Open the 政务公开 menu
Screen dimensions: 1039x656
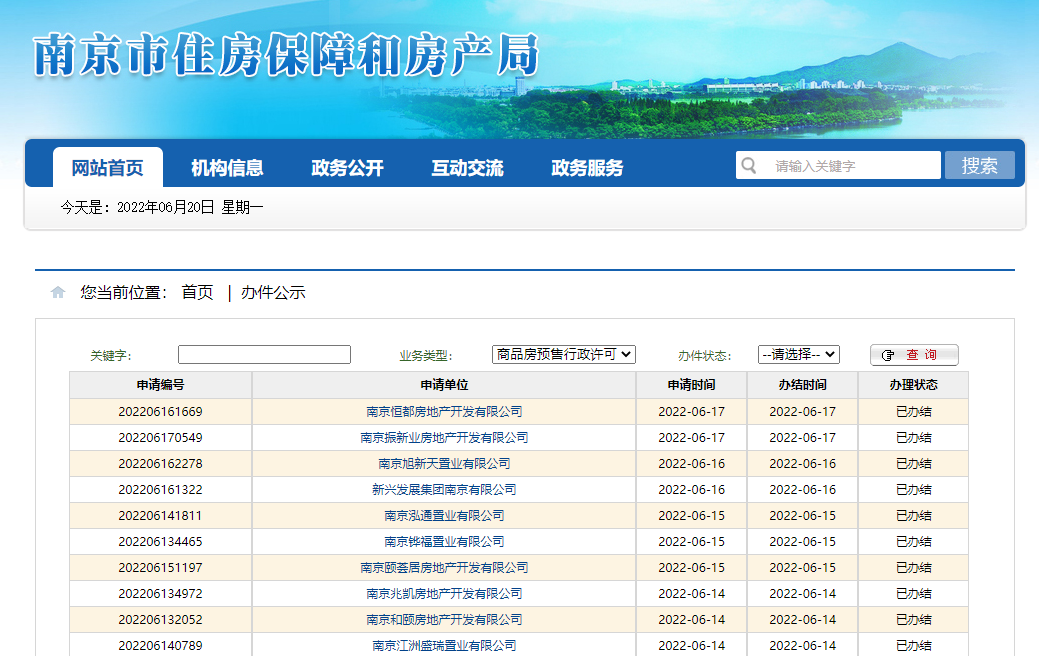click(x=347, y=168)
